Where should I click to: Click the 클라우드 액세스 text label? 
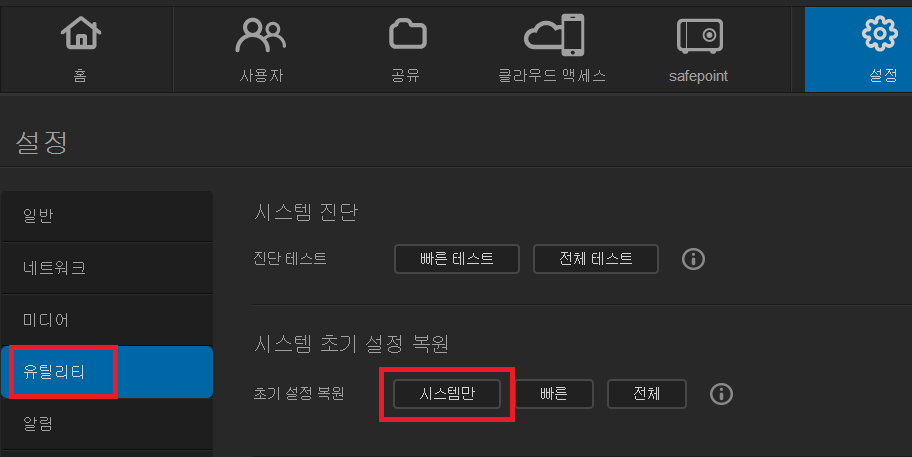click(552, 76)
